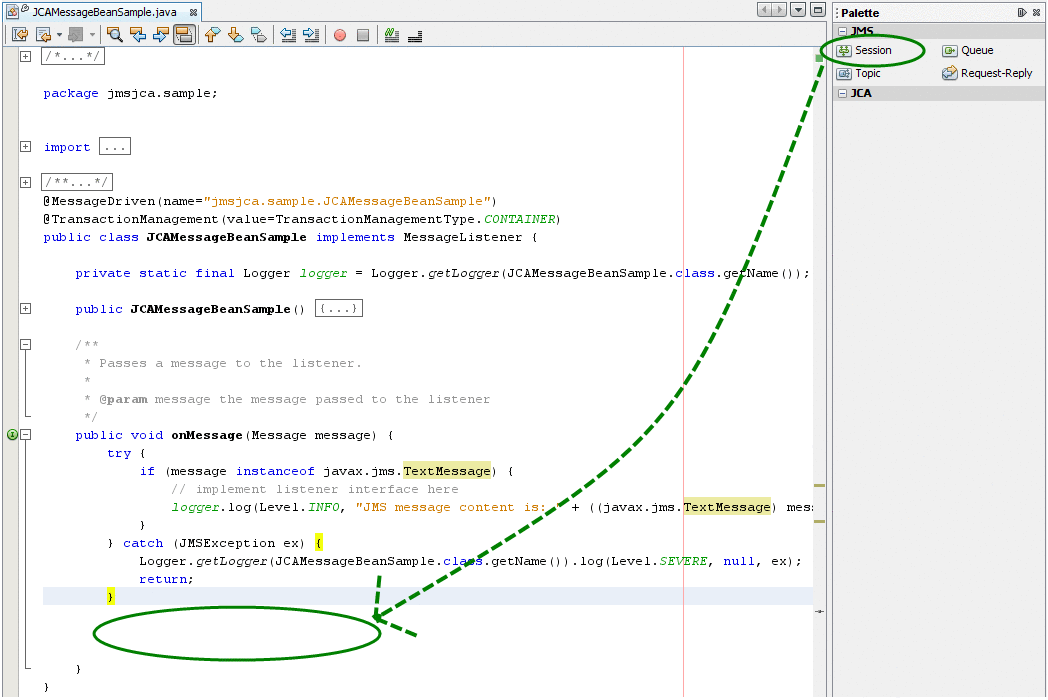Click the green status square atop the error stripe
The width and height of the screenshot is (1048, 700).
[819, 58]
